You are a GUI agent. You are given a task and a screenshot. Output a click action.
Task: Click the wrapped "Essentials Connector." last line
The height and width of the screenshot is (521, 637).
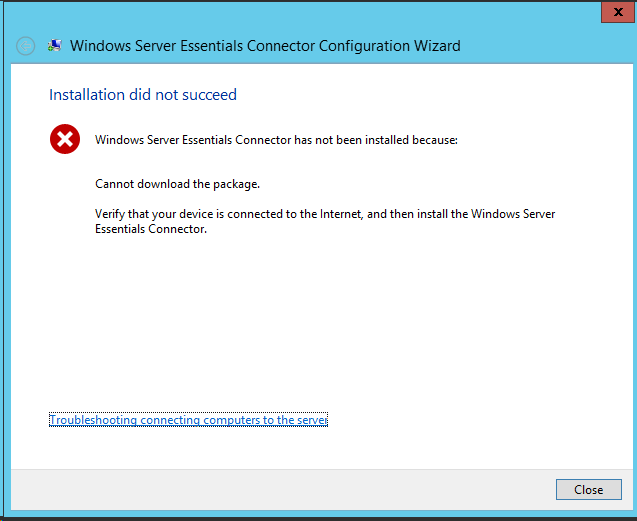(151, 229)
